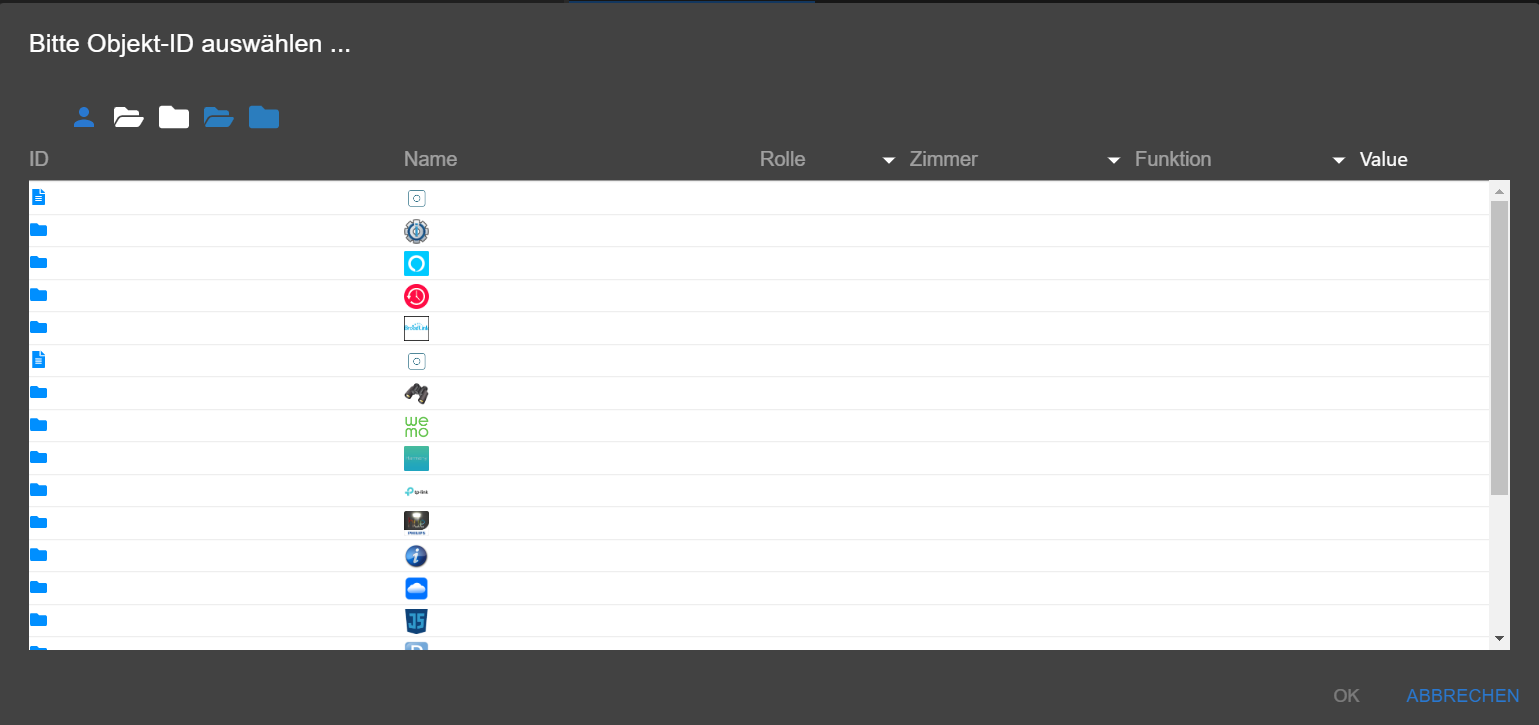Expand the folder in the JS icon row

(38, 620)
